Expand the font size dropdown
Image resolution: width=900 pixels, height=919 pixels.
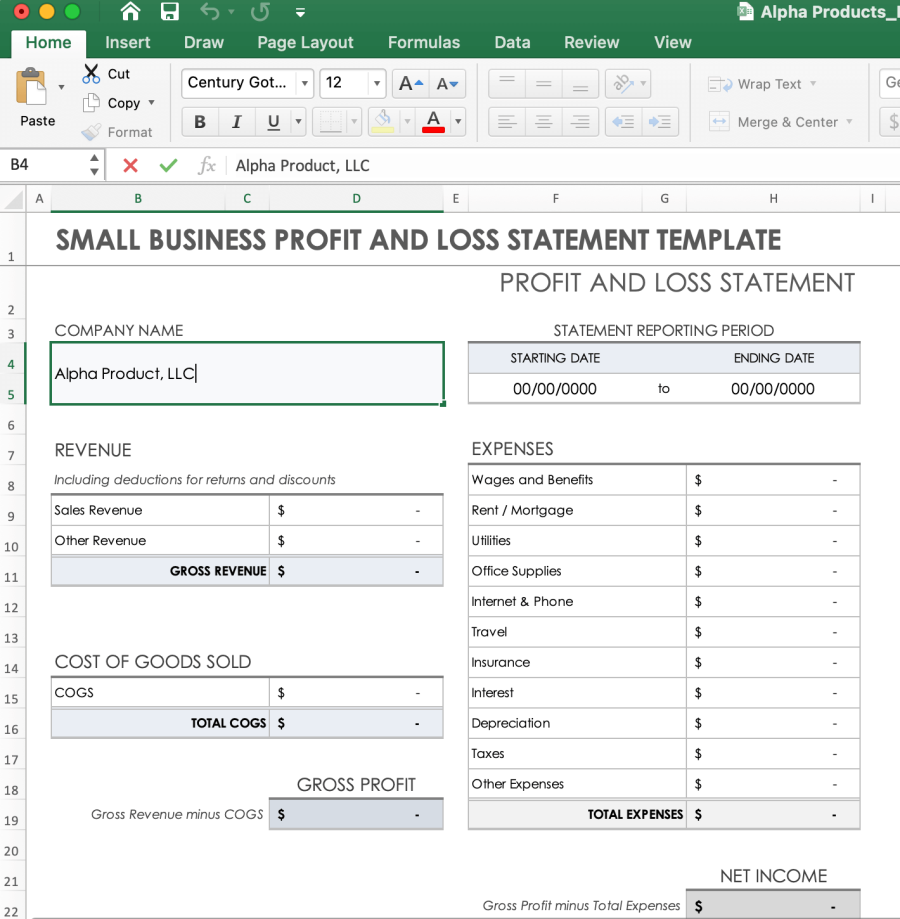[378, 83]
